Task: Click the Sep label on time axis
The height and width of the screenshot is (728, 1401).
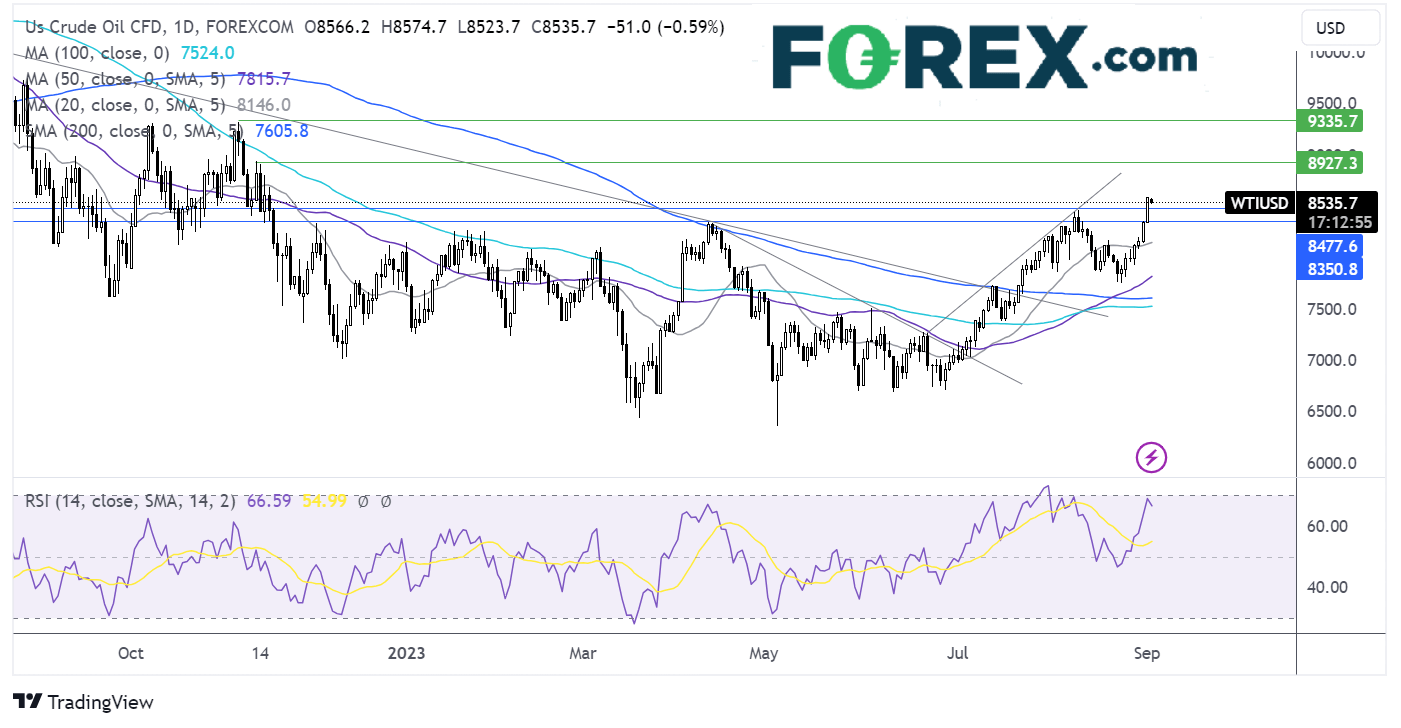Action: tap(1148, 653)
